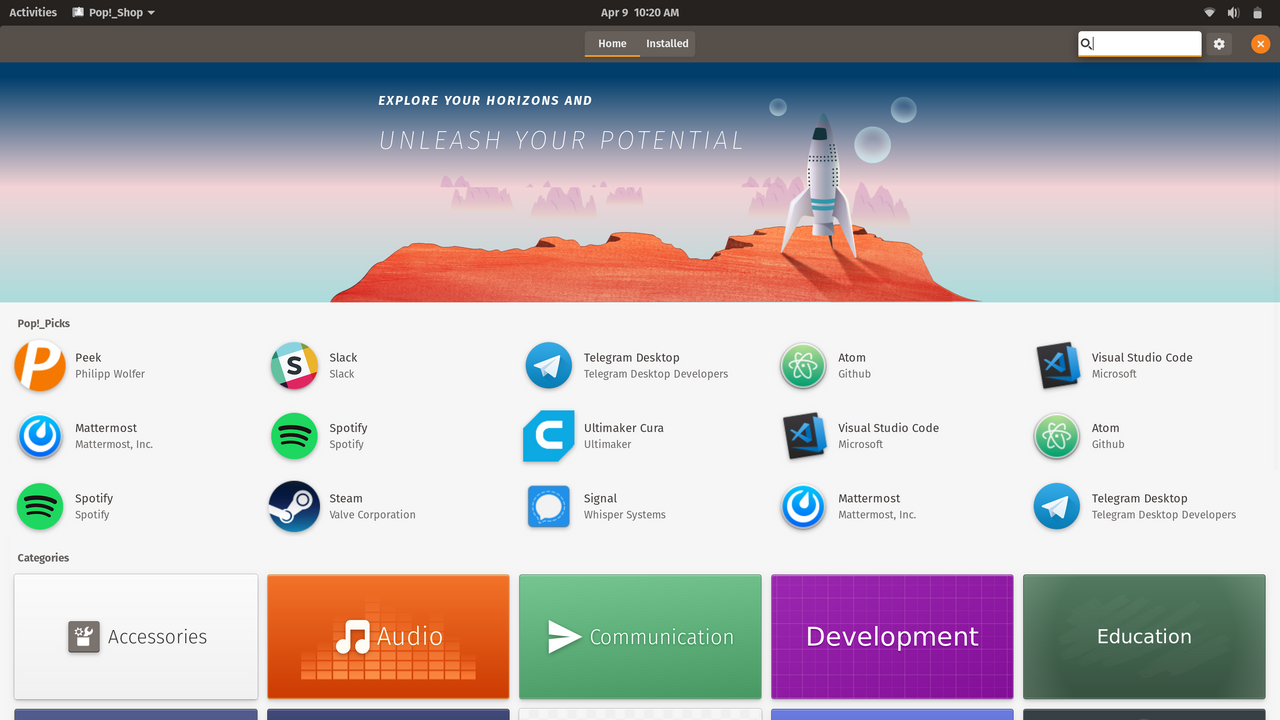The width and height of the screenshot is (1280, 720).
Task: Select the Communication category
Action: [x=640, y=636]
